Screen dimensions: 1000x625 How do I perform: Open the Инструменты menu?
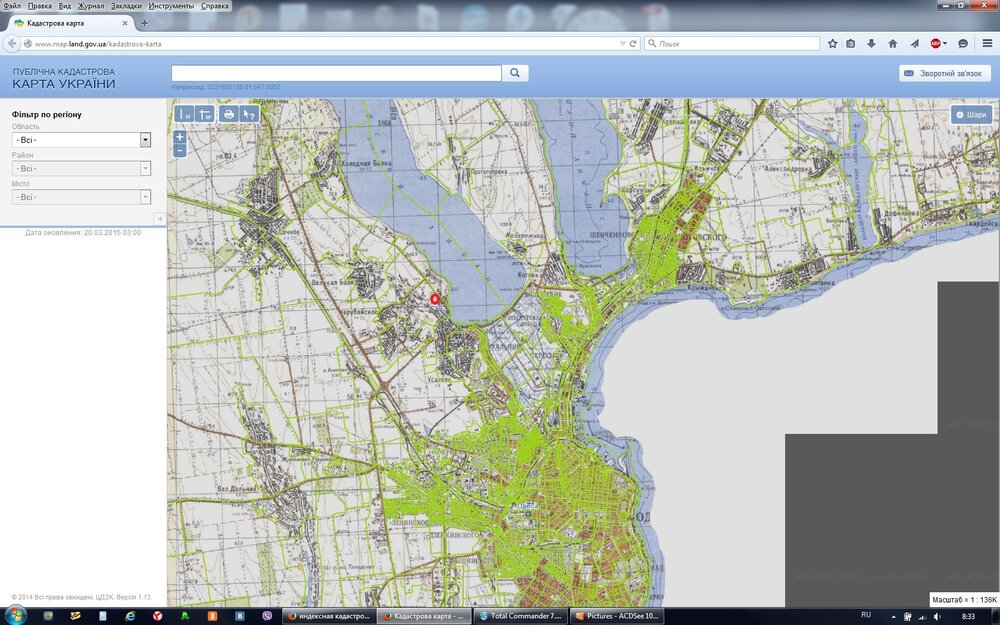coord(171,6)
